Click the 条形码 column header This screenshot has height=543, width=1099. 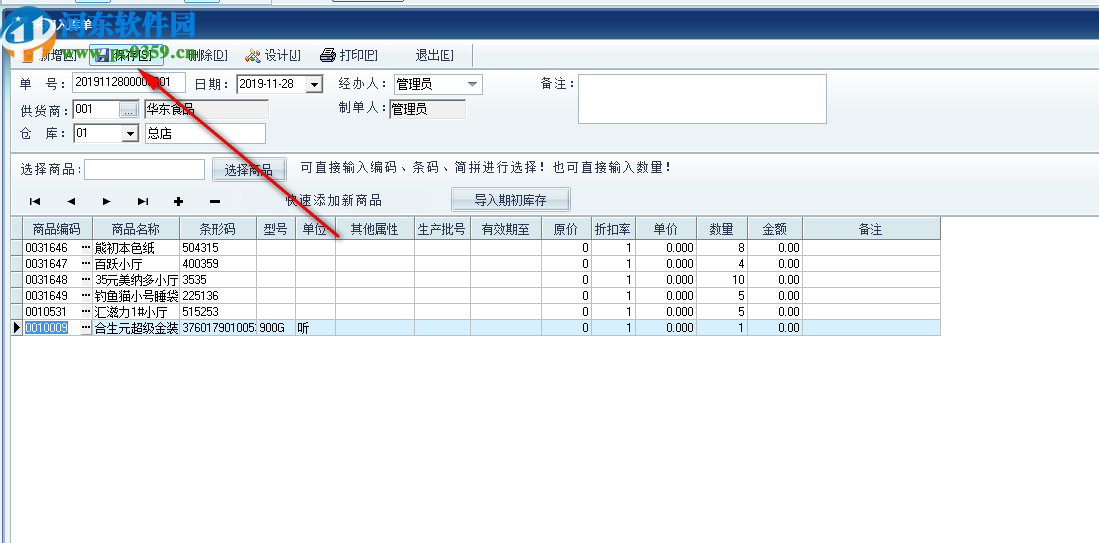(x=218, y=229)
